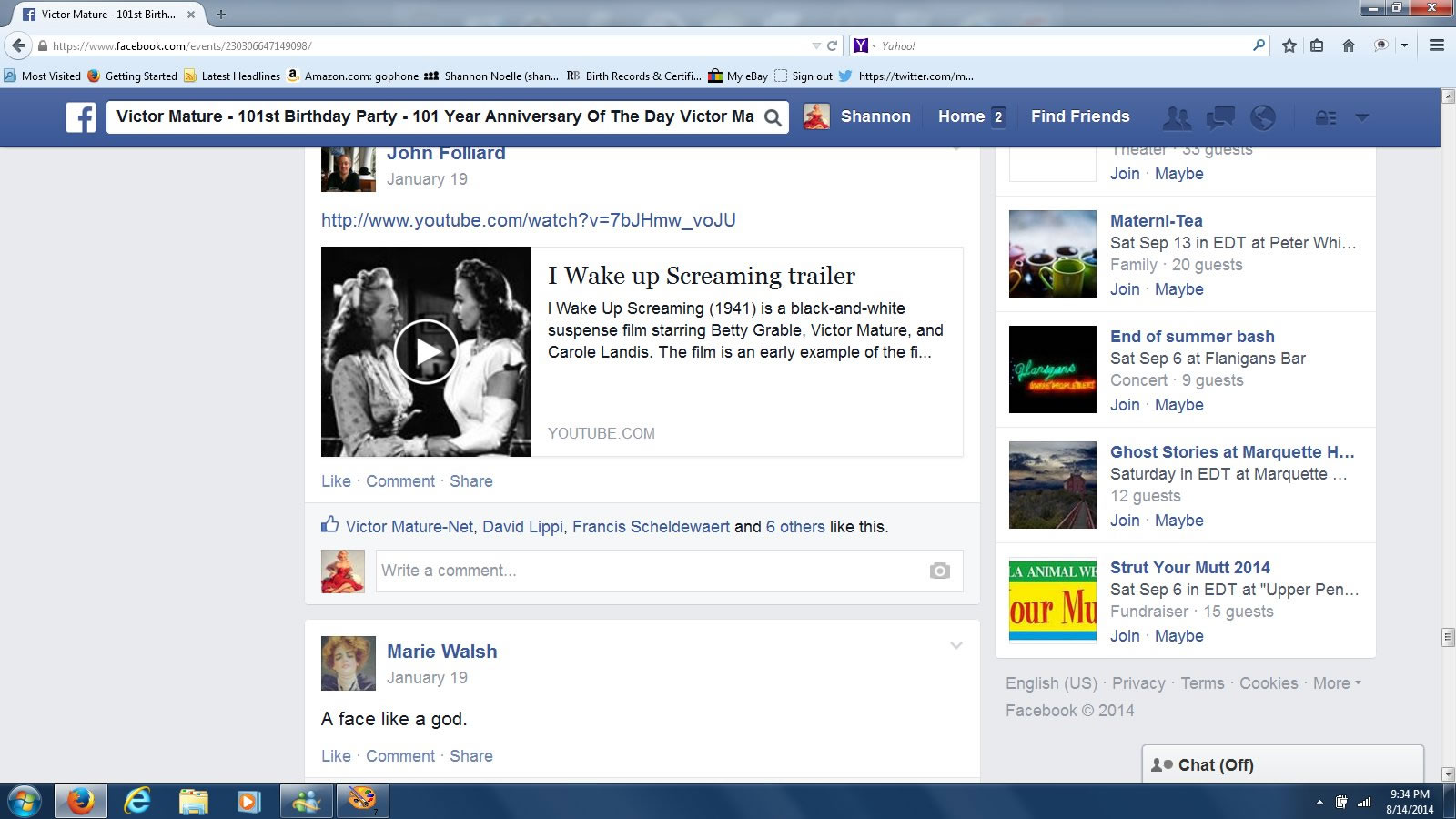The height and width of the screenshot is (819, 1456).
Task: Comment on John Folliard's trailer post
Action: [x=400, y=481]
